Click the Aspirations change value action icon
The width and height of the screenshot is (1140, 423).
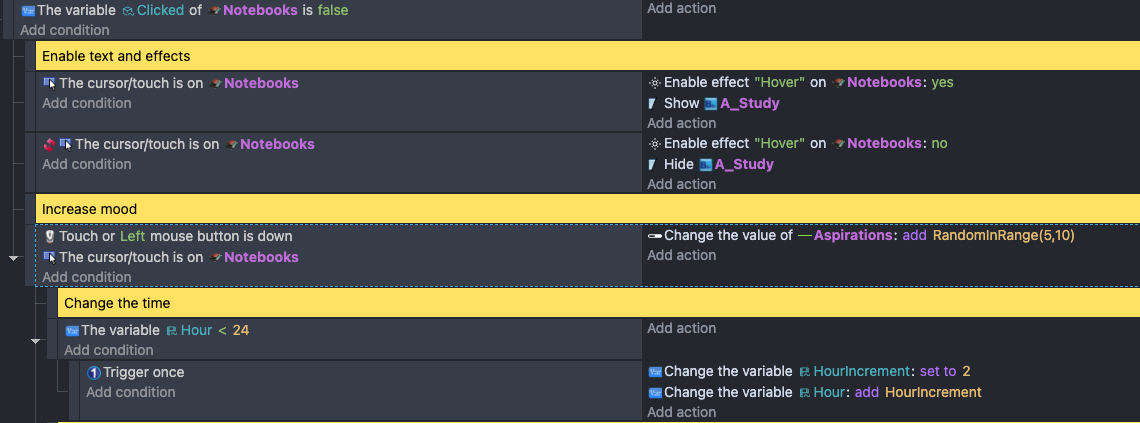[654, 236]
